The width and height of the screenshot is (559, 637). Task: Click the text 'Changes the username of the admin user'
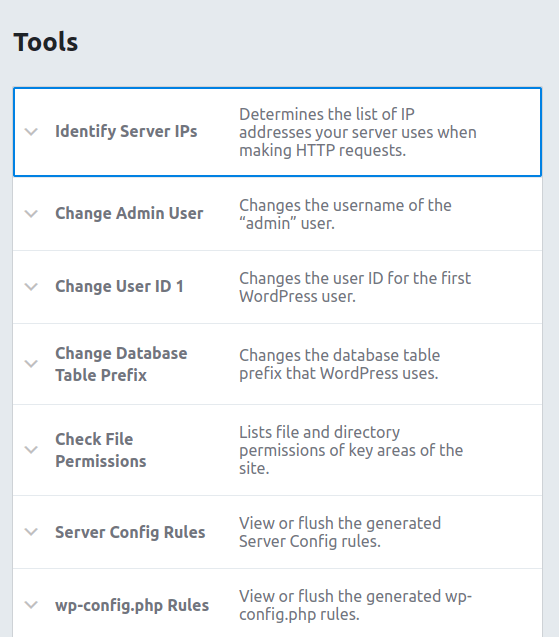[345, 214]
